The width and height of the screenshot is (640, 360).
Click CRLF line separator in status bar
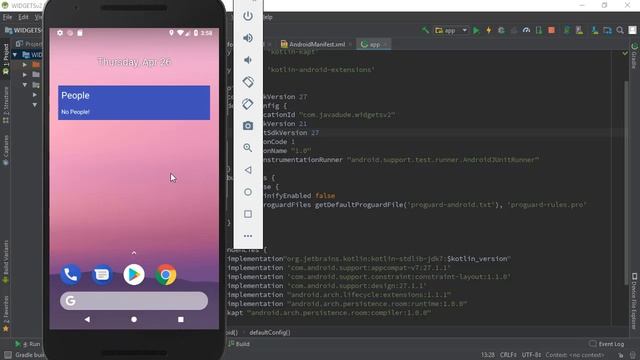click(x=508, y=355)
